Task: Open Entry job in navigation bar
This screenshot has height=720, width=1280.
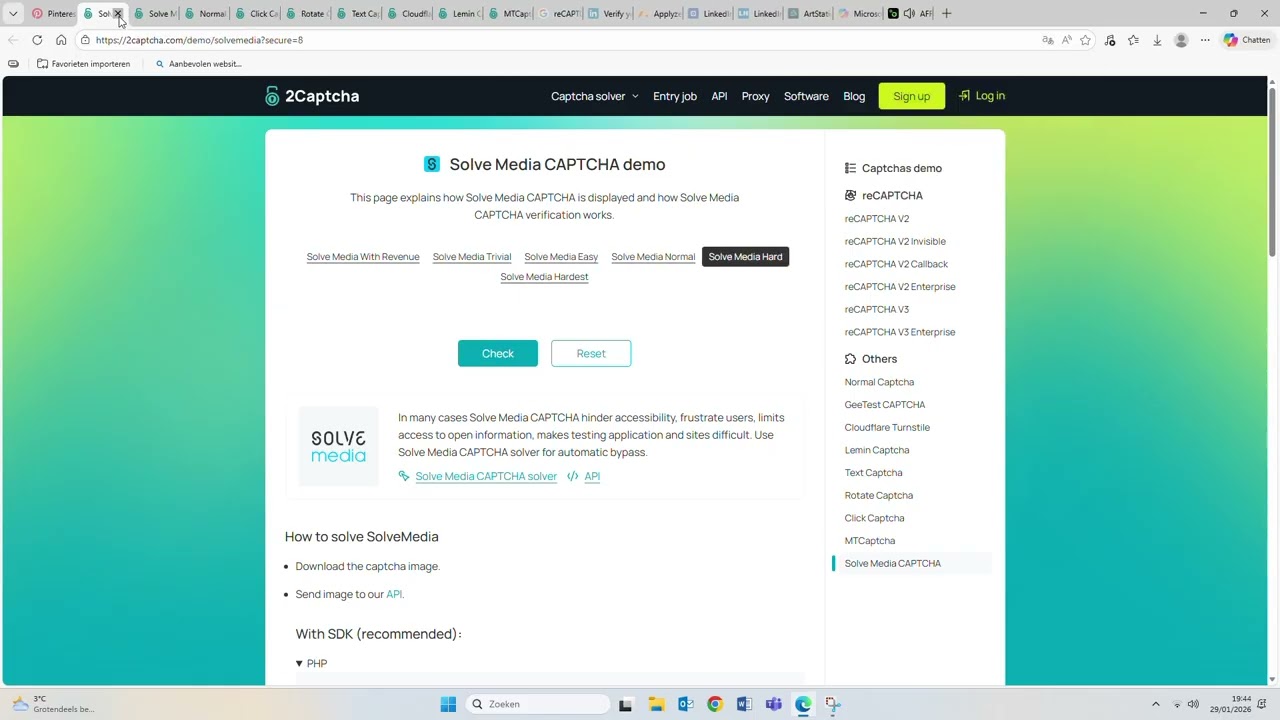Action: (675, 96)
